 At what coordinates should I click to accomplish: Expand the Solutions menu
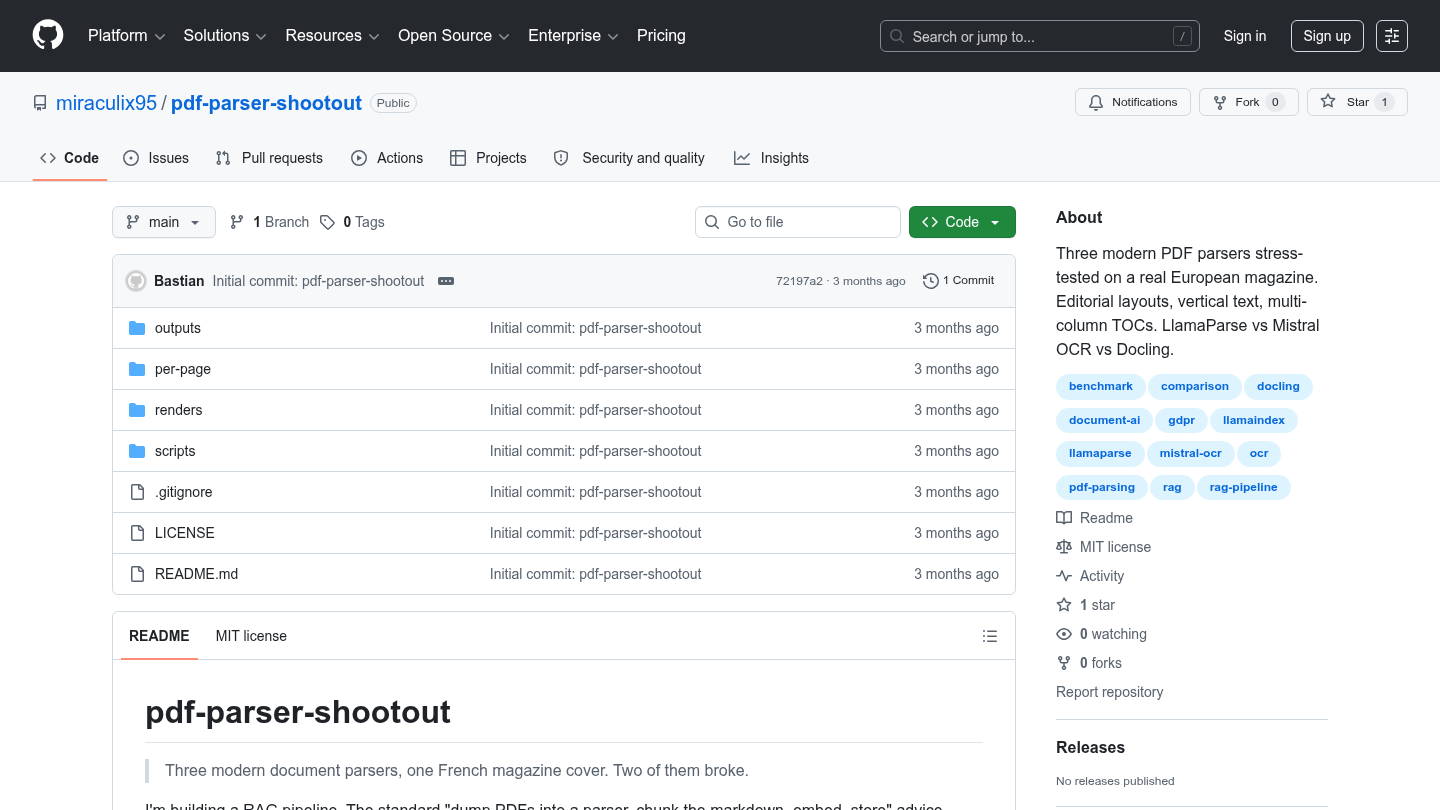click(225, 35)
